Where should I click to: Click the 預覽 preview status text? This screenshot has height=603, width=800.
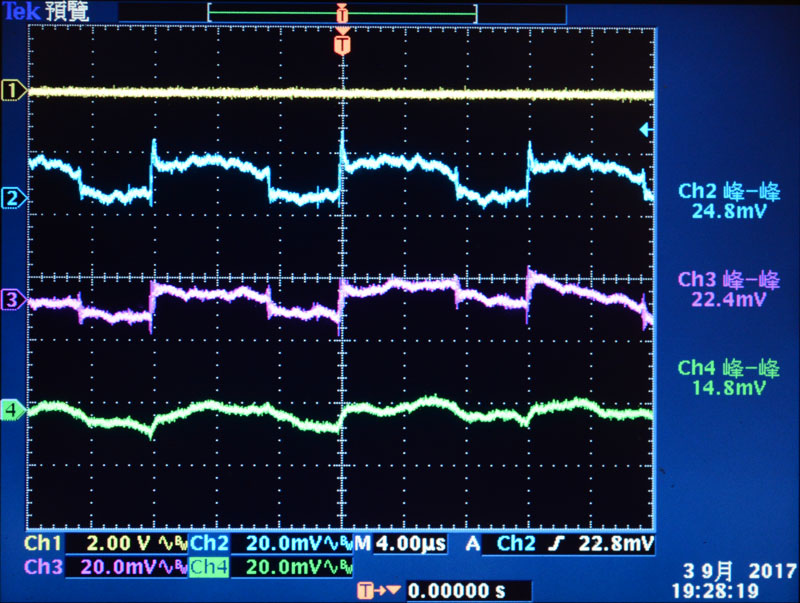tap(67, 11)
